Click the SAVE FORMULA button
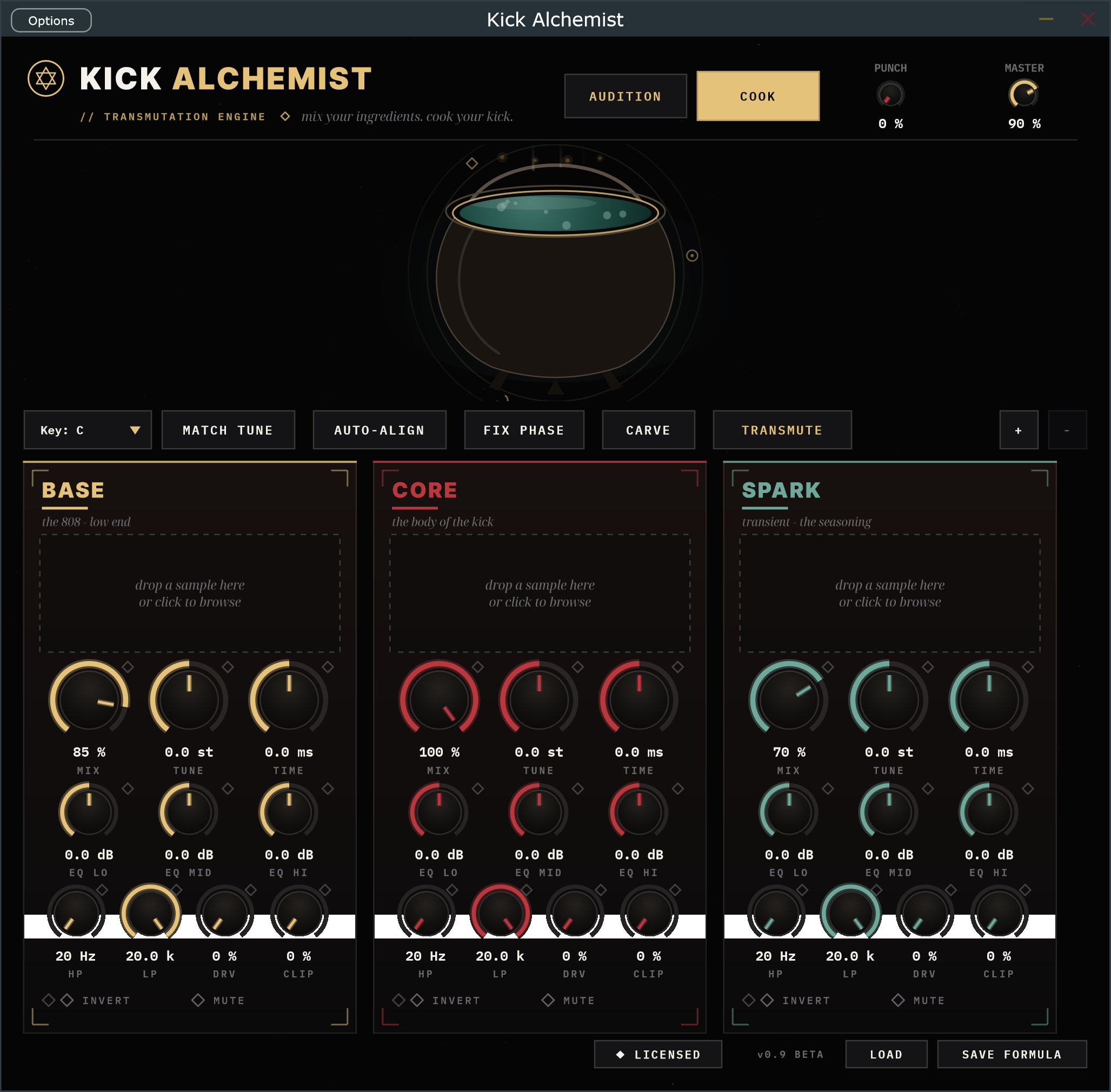 (x=1012, y=1054)
